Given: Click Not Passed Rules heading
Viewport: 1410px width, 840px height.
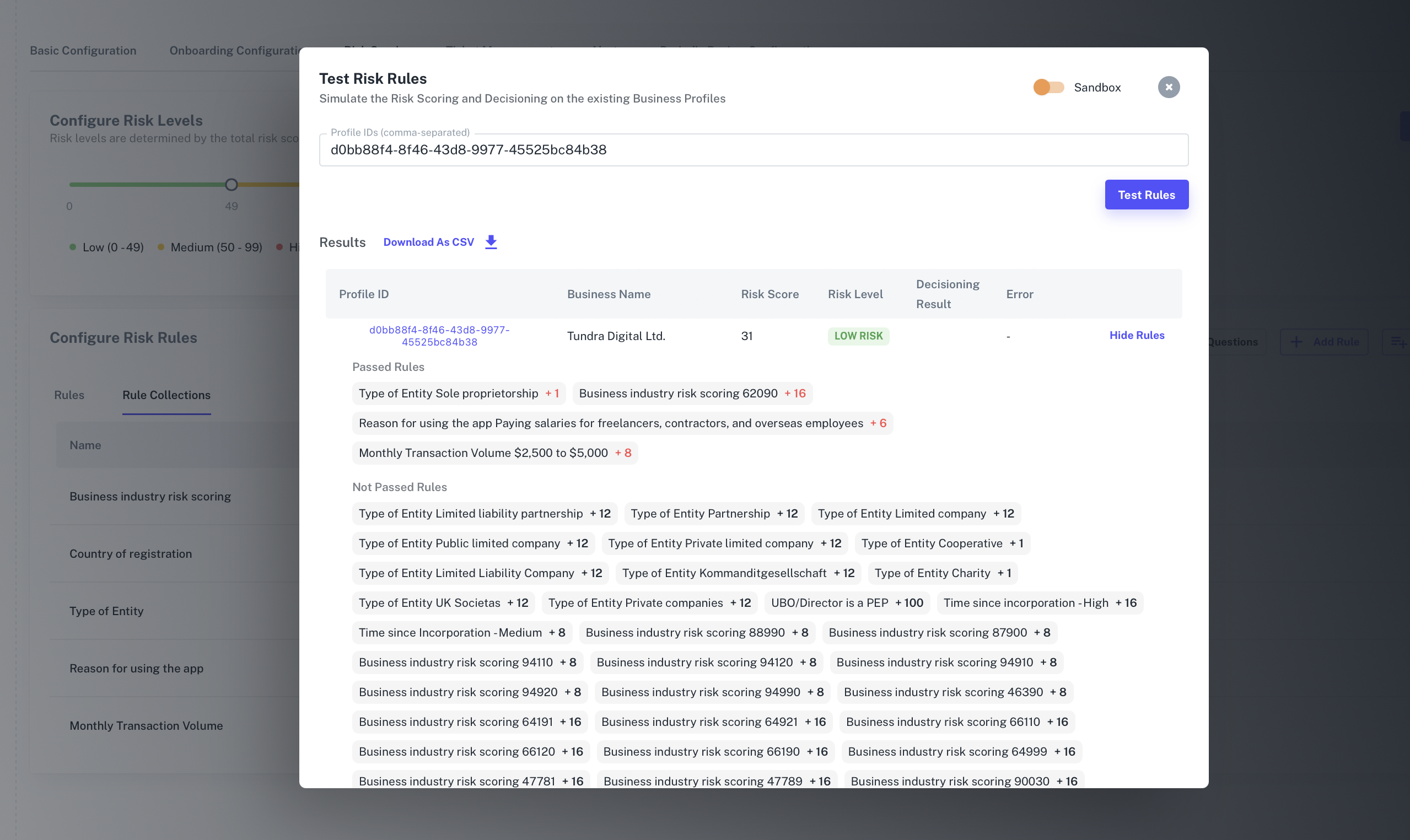Looking at the screenshot, I should click(399, 487).
